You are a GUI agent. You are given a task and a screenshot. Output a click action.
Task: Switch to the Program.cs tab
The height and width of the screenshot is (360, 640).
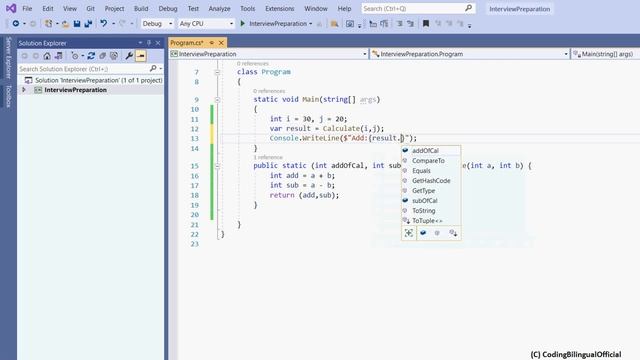click(187, 42)
